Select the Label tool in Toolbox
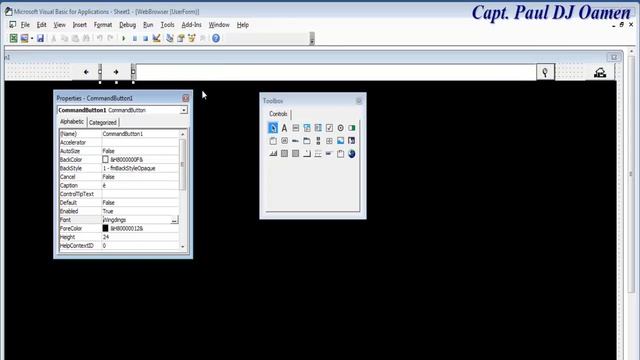The image size is (640, 360). (284, 128)
